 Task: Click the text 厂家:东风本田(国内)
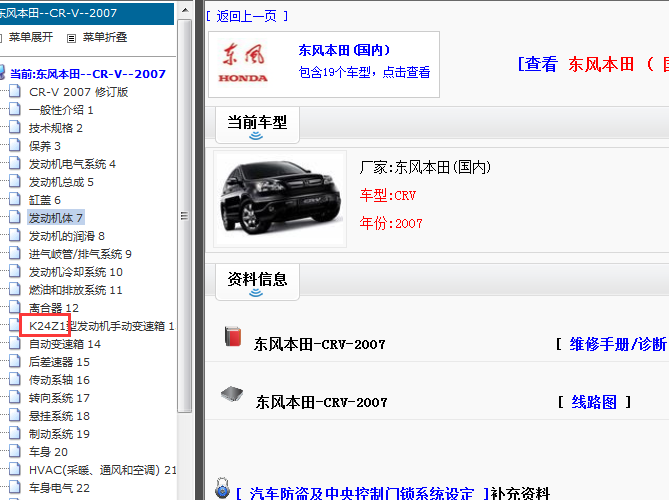[425, 167]
